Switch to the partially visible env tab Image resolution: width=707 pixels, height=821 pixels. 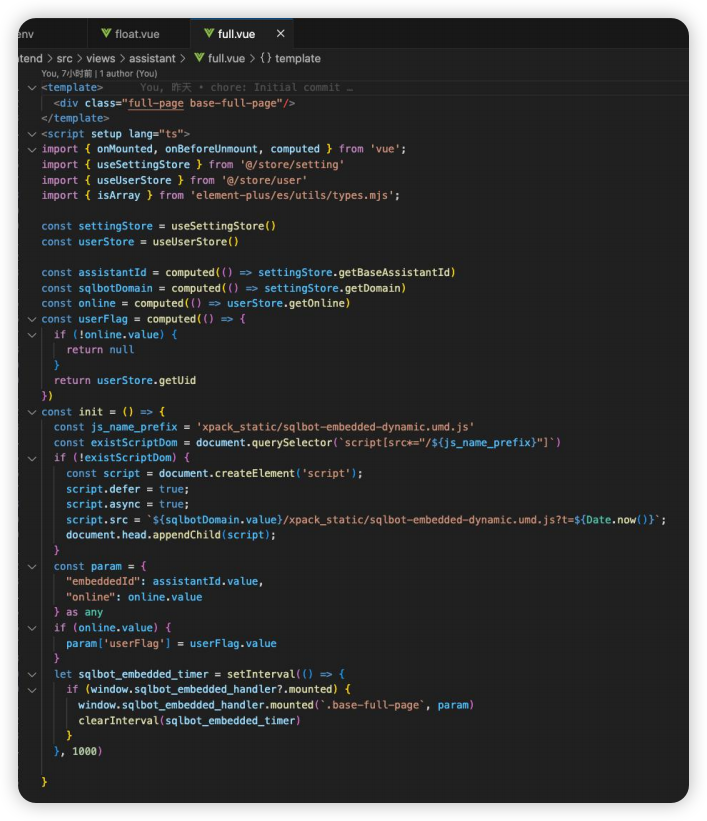[x=26, y=34]
